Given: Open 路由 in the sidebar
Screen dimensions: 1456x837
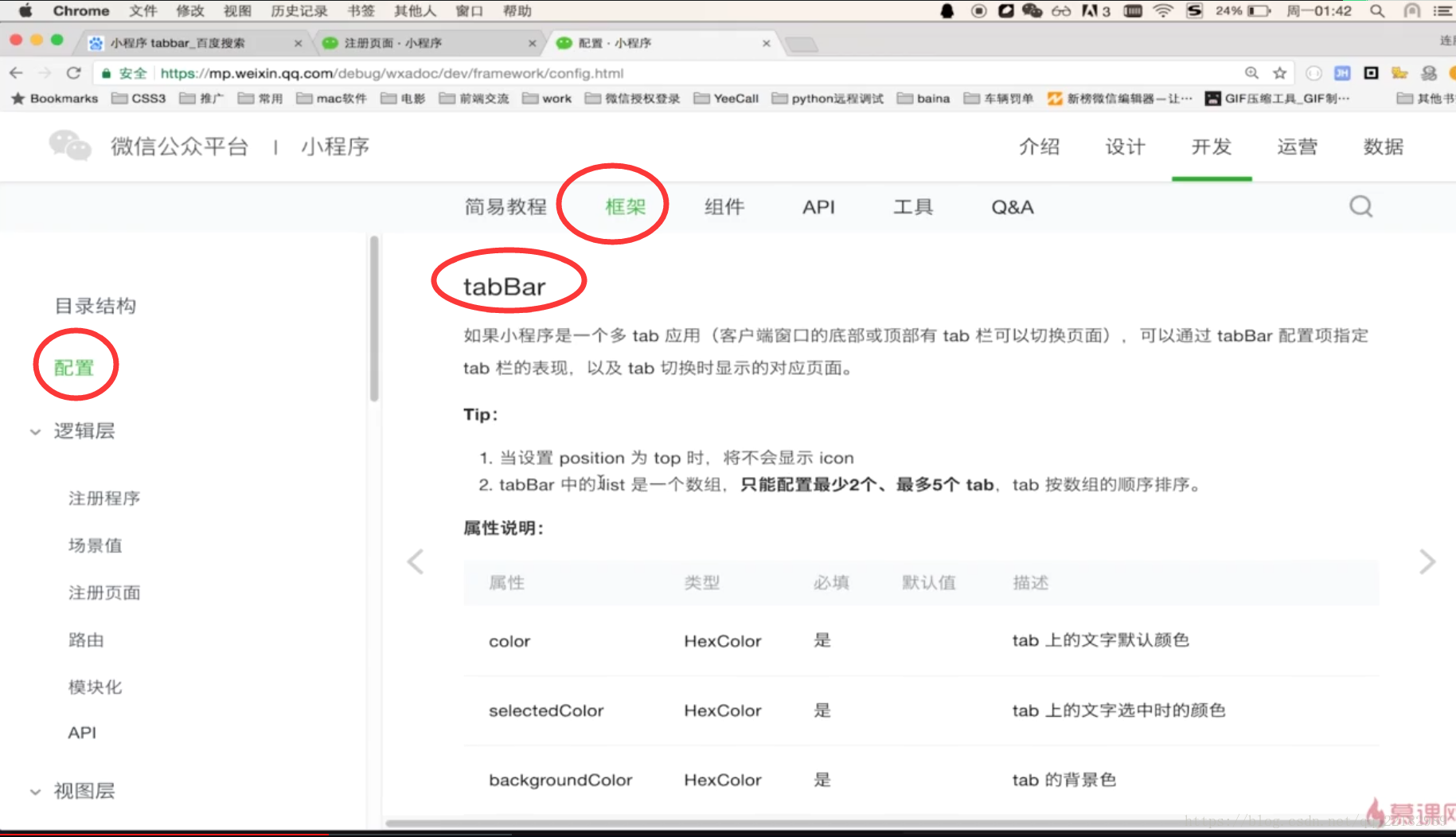Looking at the screenshot, I should 86,640.
